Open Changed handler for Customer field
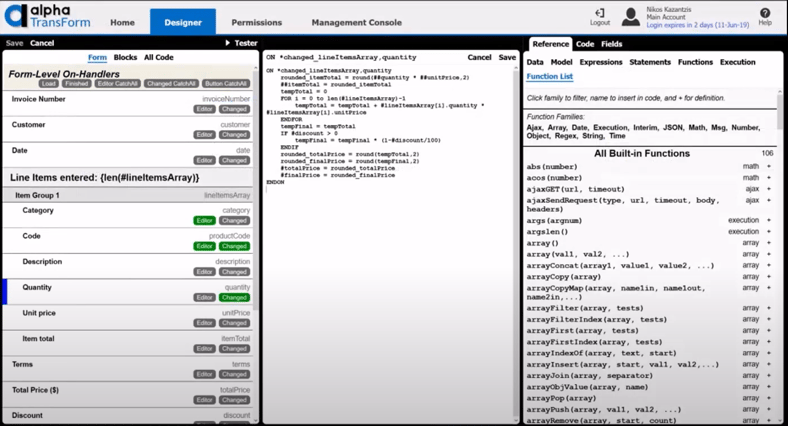 (234, 135)
